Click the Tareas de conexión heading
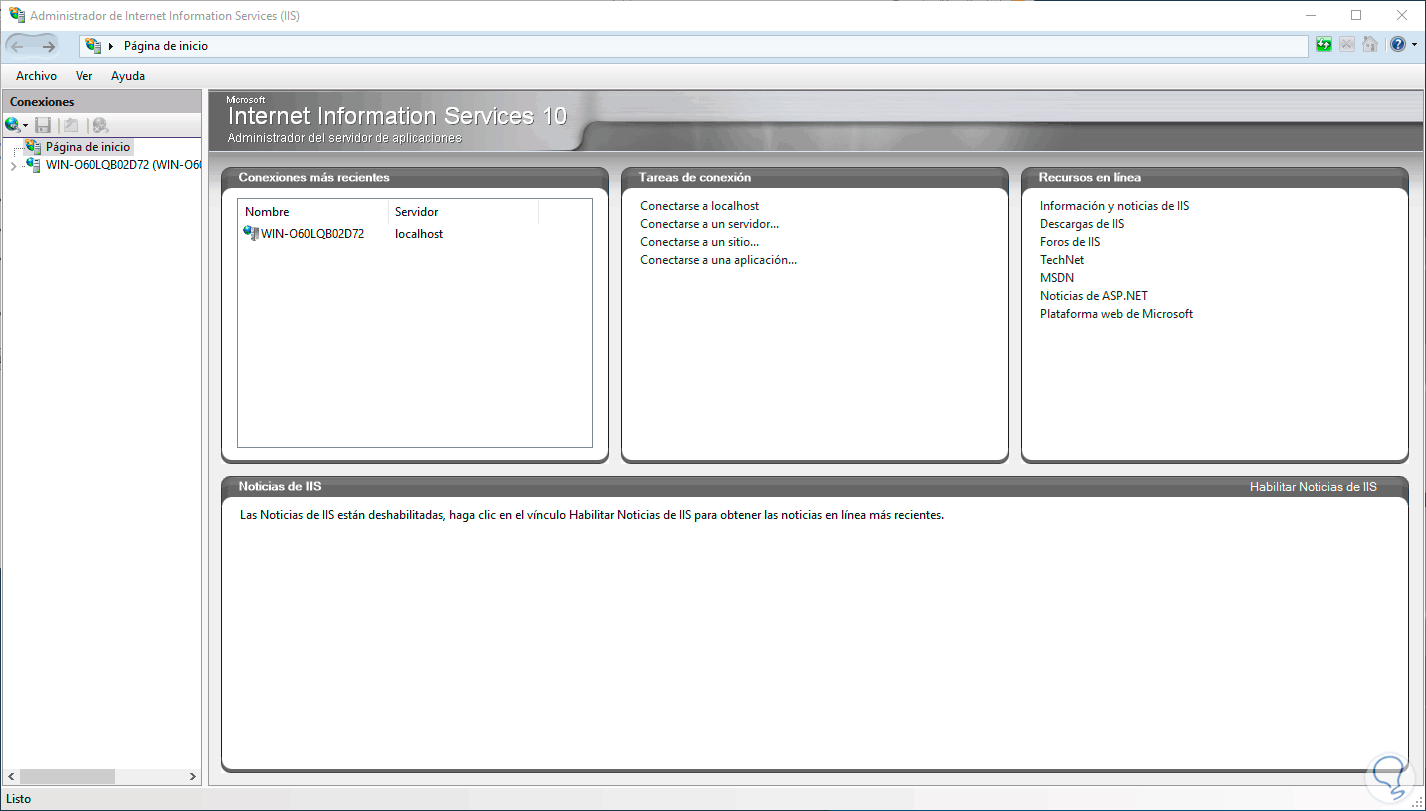This screenshot has width=1426, height=811. tap(694, 177)
